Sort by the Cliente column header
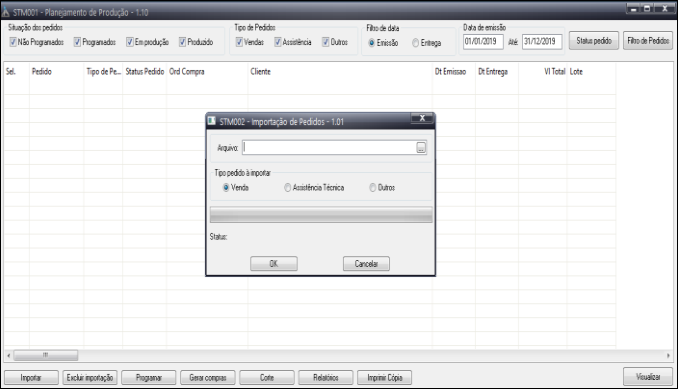678x389 pixels. pos(340,72)
